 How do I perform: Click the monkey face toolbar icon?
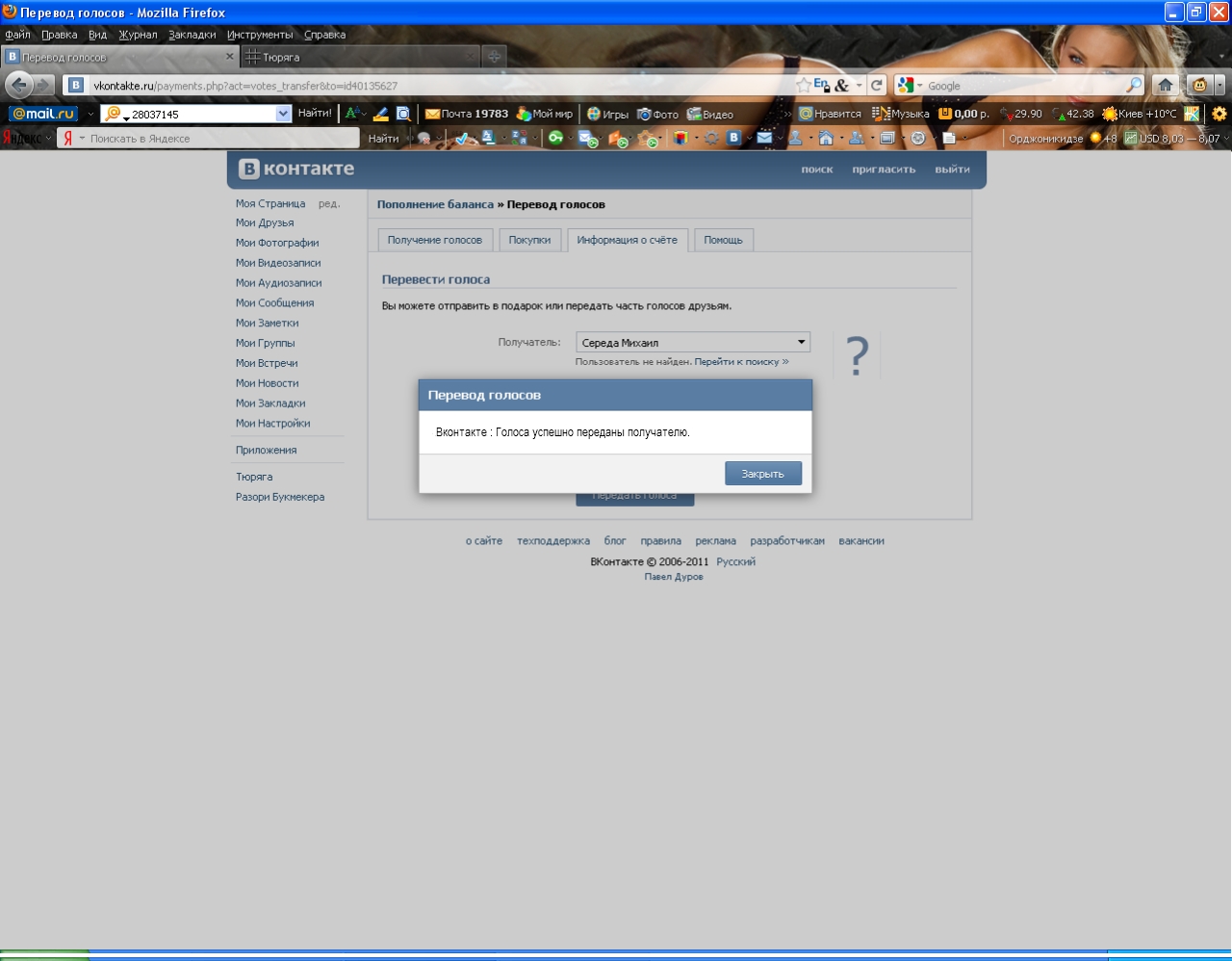pos(1199,85)
